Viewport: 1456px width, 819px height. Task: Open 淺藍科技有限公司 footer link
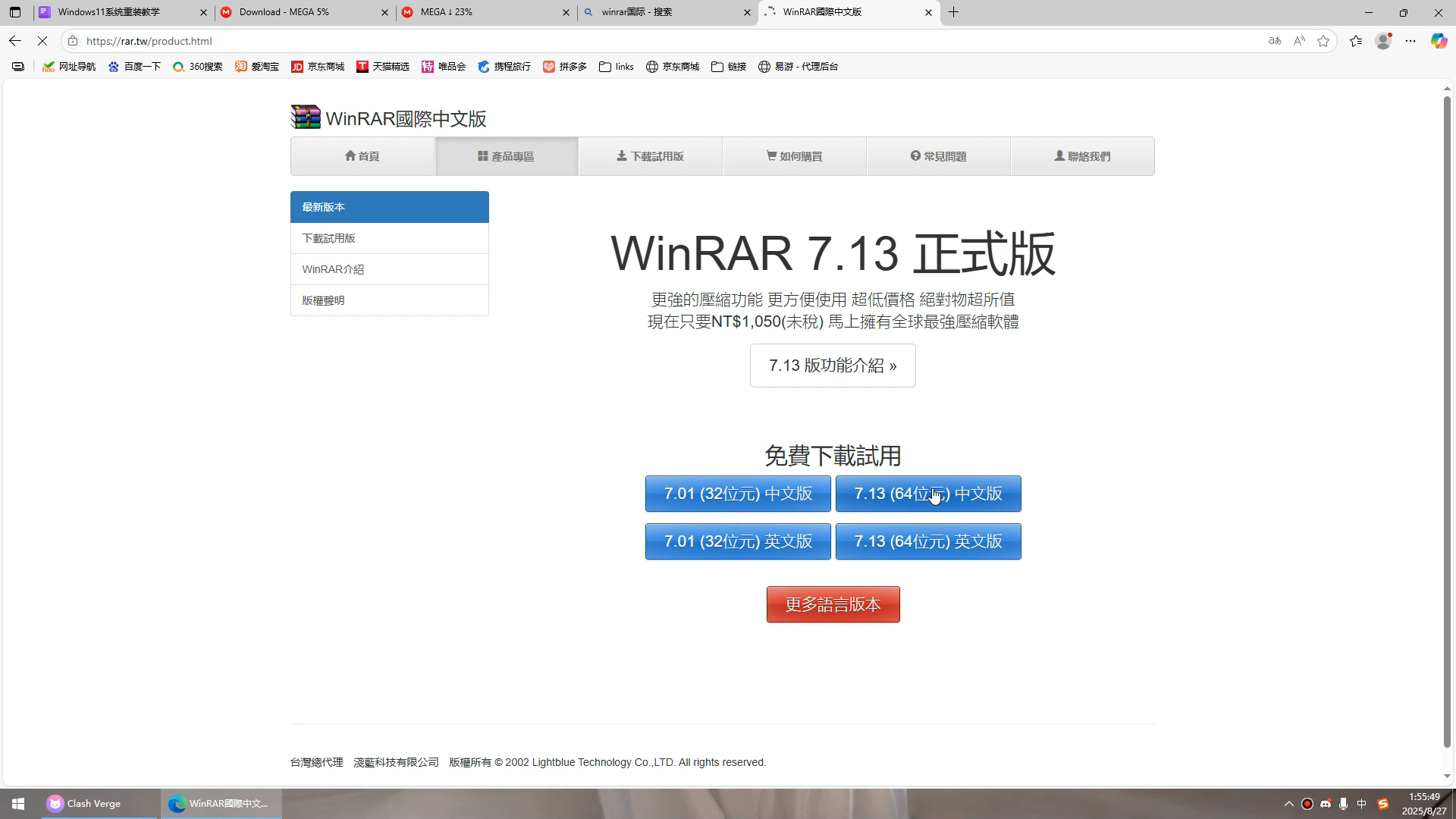(x=396, y=762)
